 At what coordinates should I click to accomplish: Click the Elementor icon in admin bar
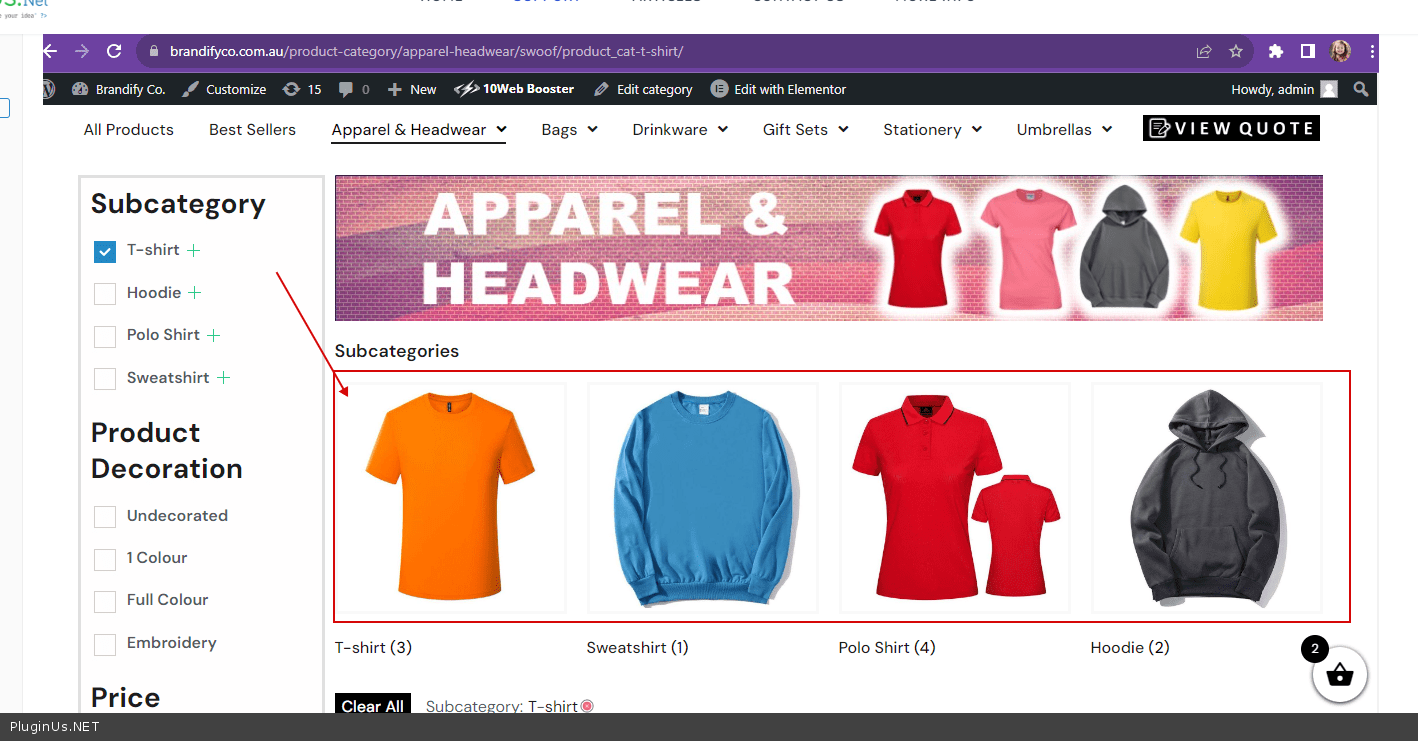pyautogui.click(x=719, y=89)
